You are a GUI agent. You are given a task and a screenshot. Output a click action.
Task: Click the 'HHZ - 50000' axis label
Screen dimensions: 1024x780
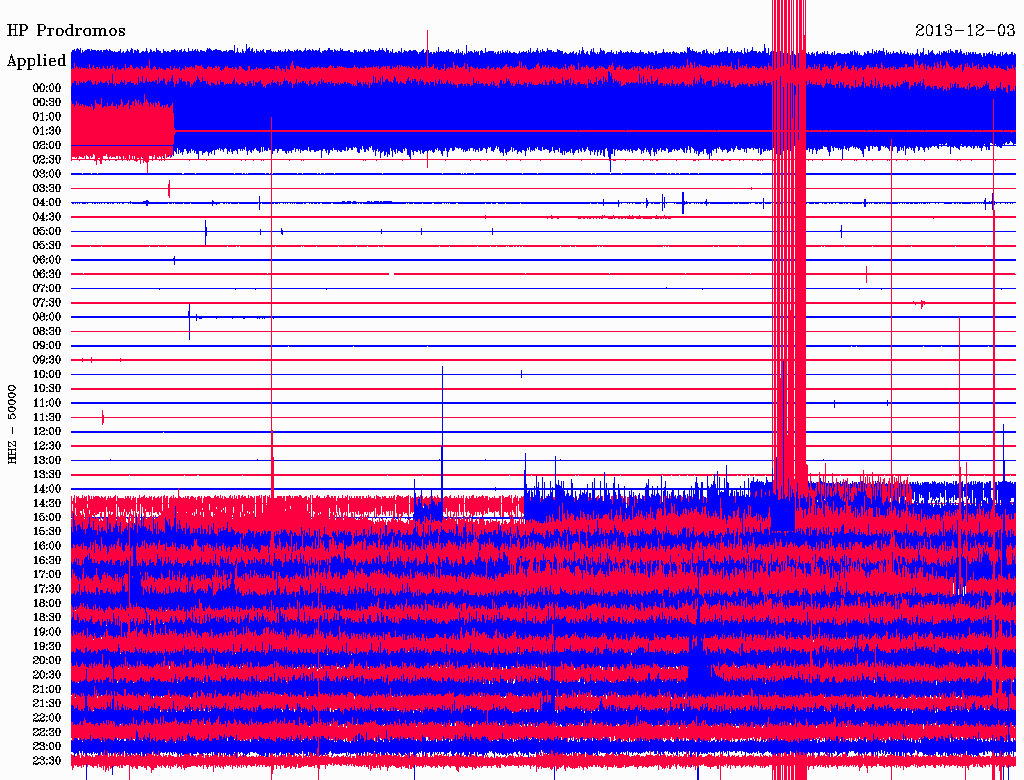pos(12,424)
